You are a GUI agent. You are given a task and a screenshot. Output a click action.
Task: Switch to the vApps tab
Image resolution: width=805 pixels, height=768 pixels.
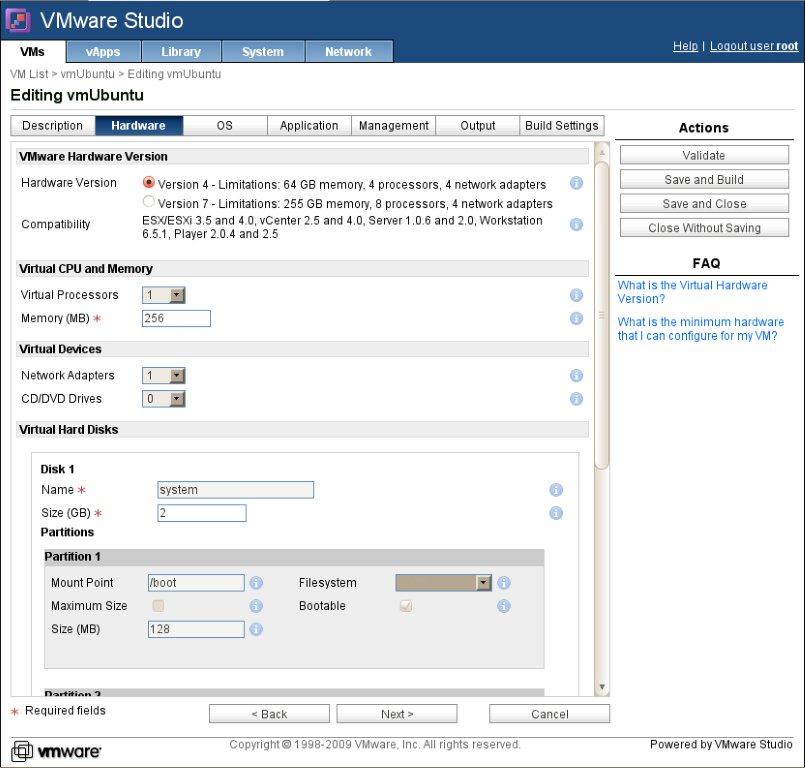click(x=103, y=52)
